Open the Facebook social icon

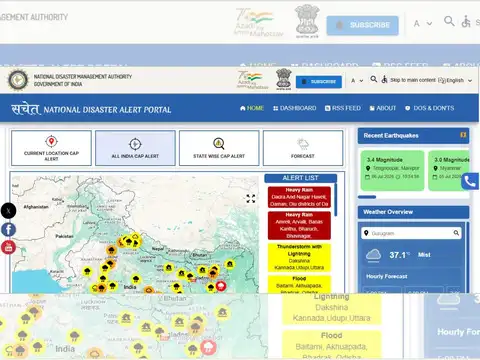tap(8, 229)
